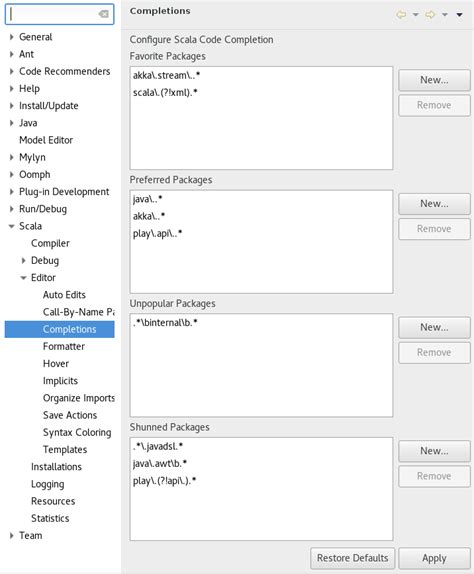Select Formatter in the preferences tree
The height and width of the screenshot is (574, 474).
pyautogui.click(x=64, y=346)
